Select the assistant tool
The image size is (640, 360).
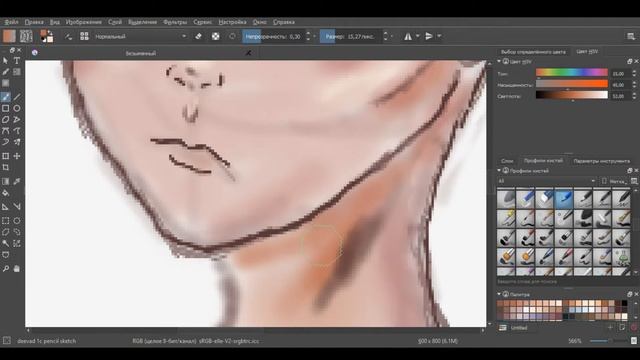pos(5,207)
